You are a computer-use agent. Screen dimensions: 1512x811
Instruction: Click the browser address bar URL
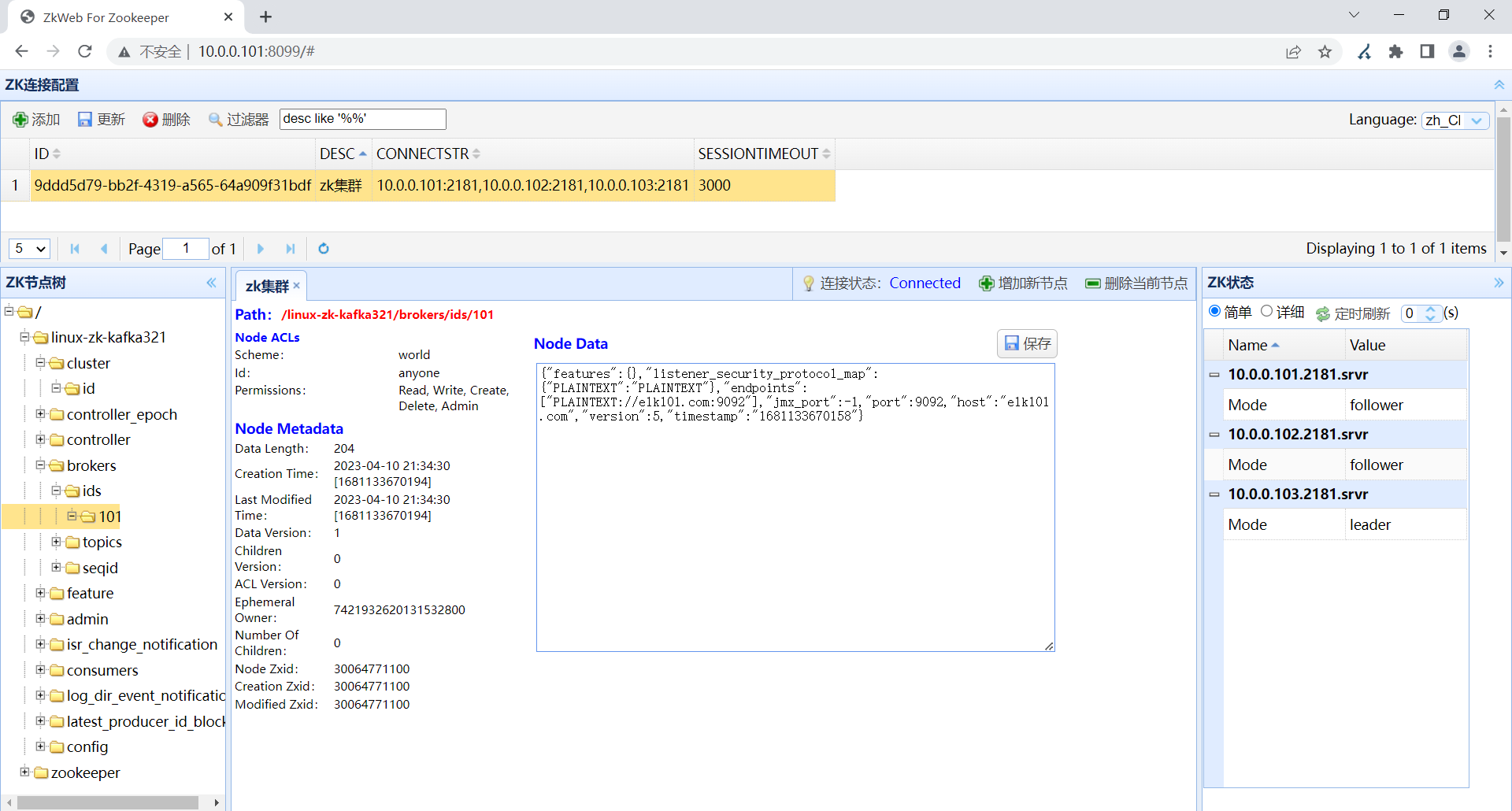pyautogui.click(x=257, y=51)
